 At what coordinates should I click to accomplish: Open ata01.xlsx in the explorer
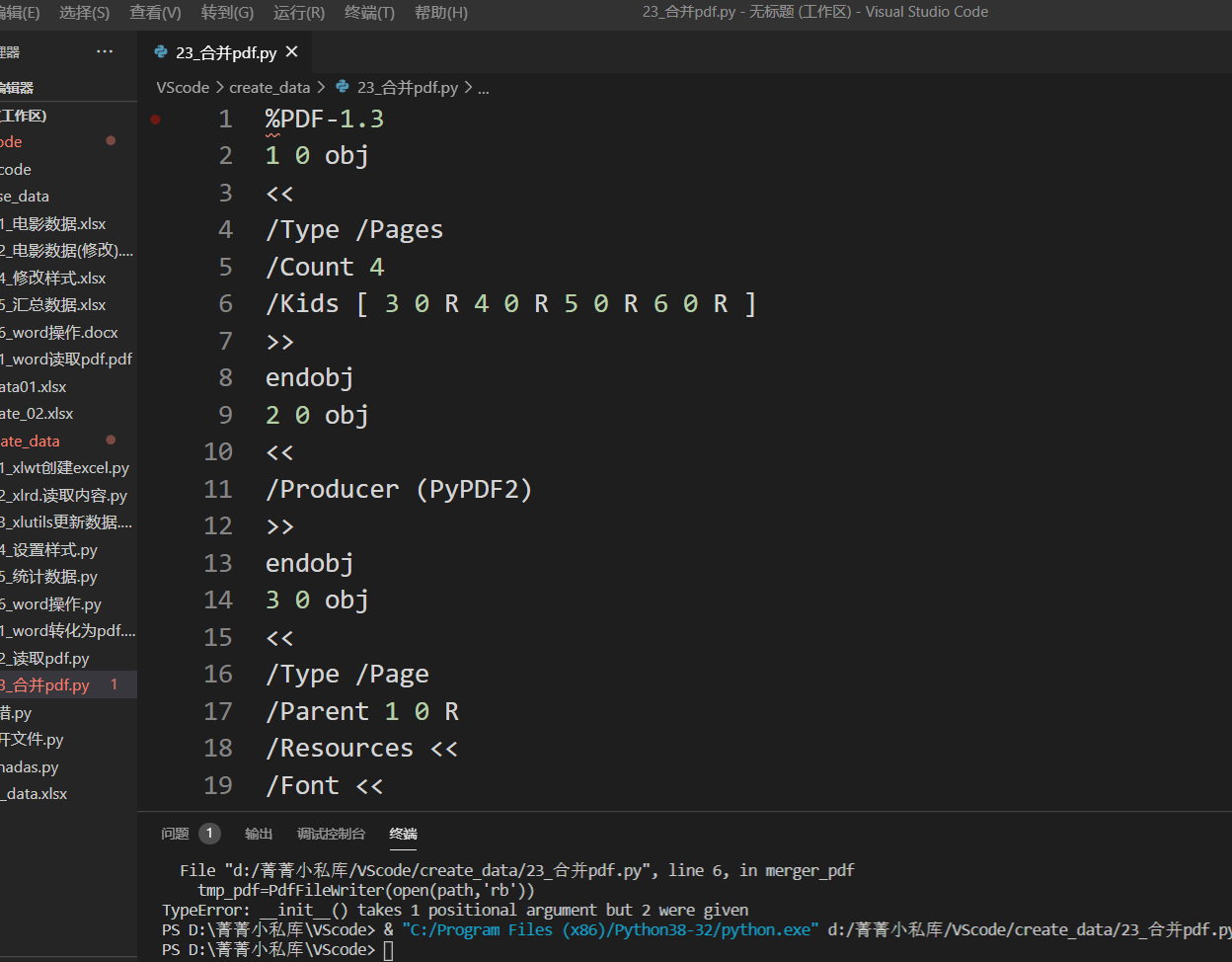[x=34, y=387]
